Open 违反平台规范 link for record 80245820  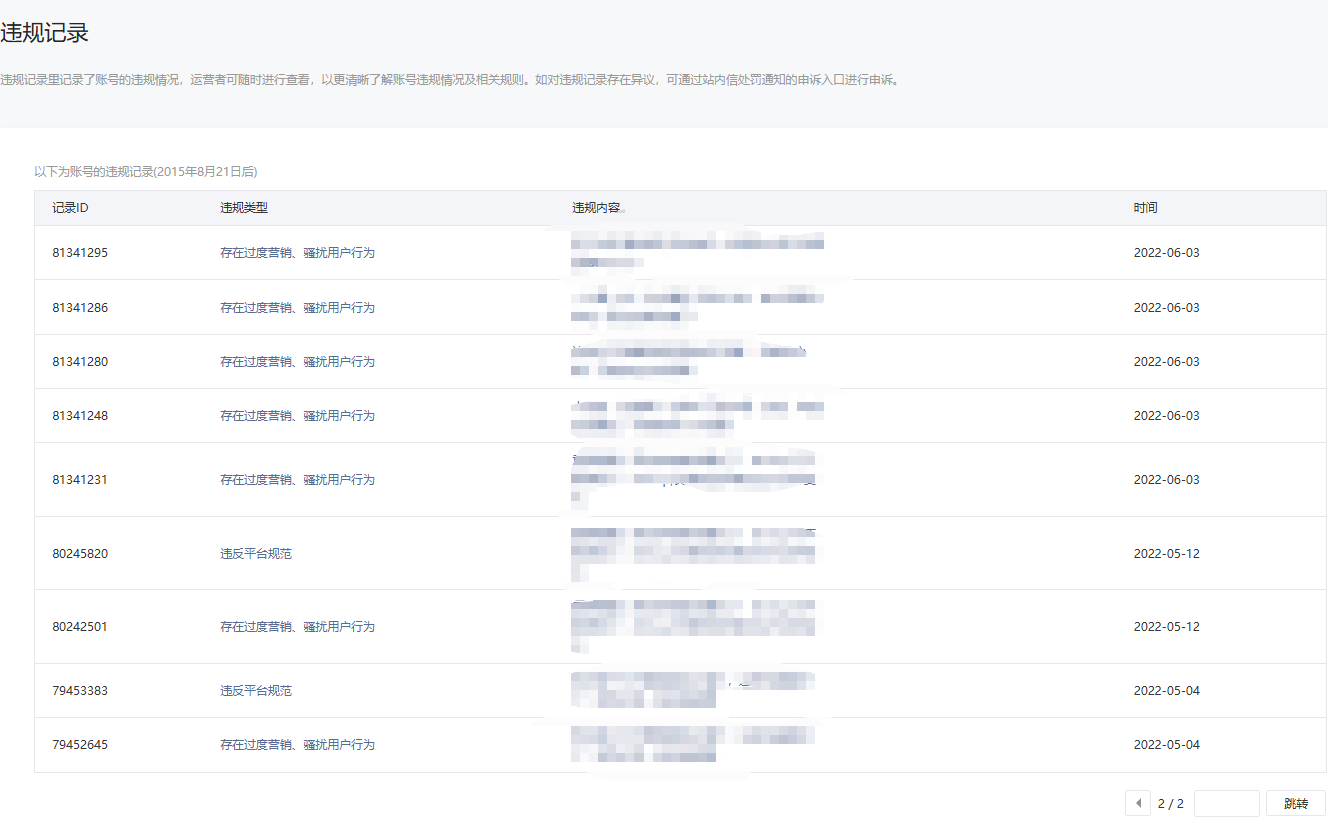(x=256, y=554)
